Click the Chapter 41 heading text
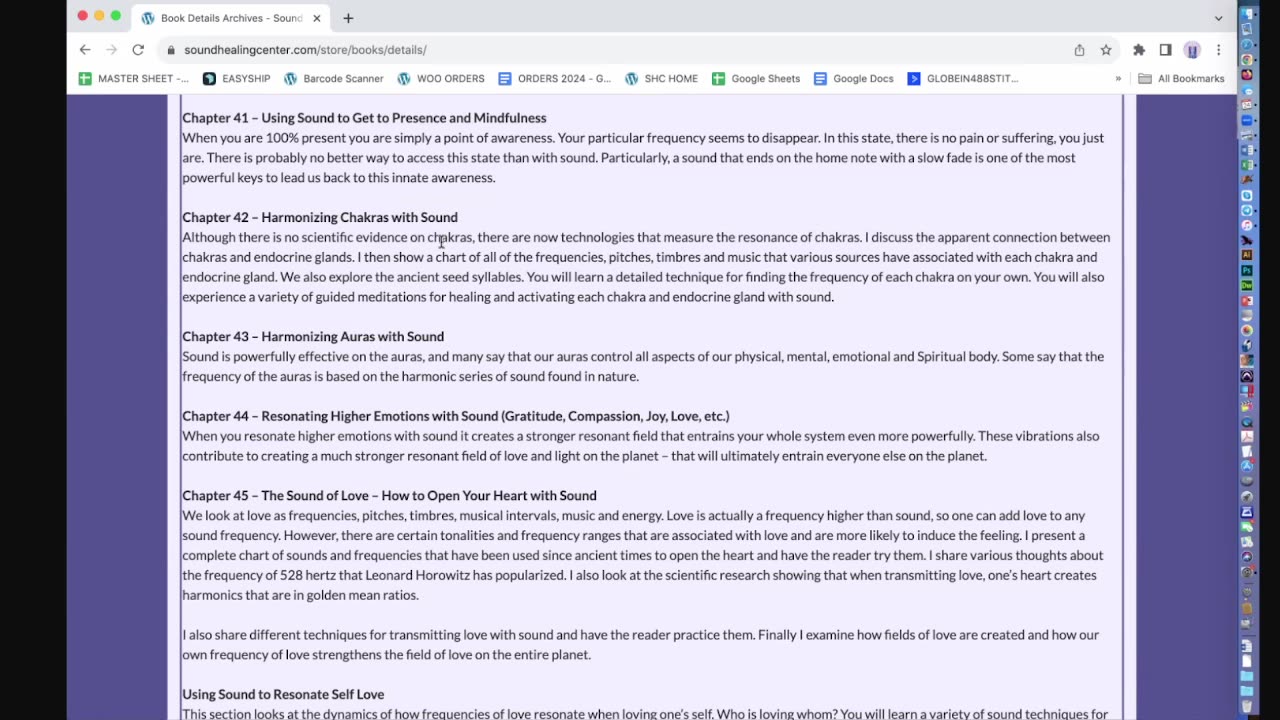Viewport: 1280px width, 720px height. [x=364, y=118]
